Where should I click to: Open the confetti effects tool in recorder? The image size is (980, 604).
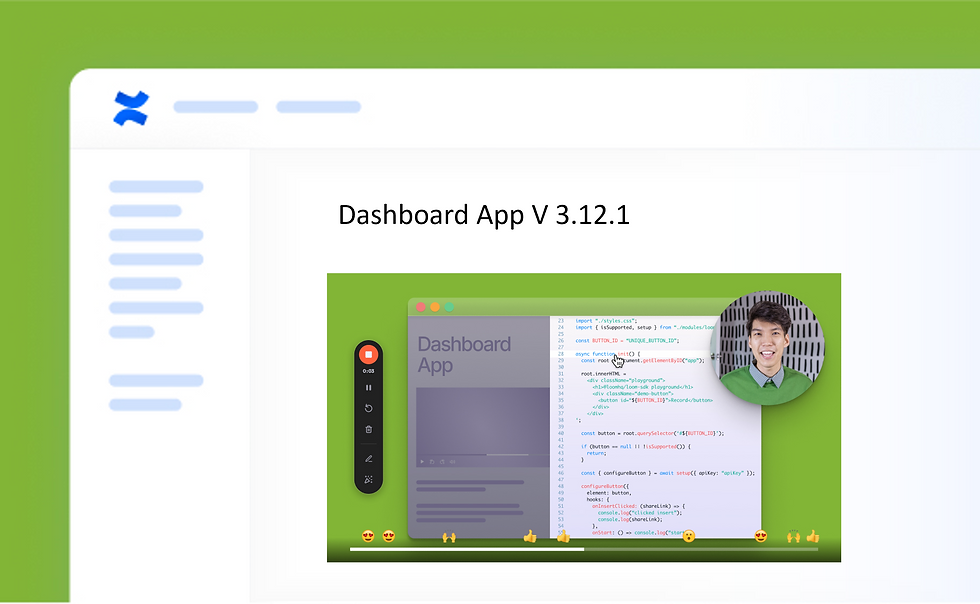pyautogui.click(x=368, y=480)
